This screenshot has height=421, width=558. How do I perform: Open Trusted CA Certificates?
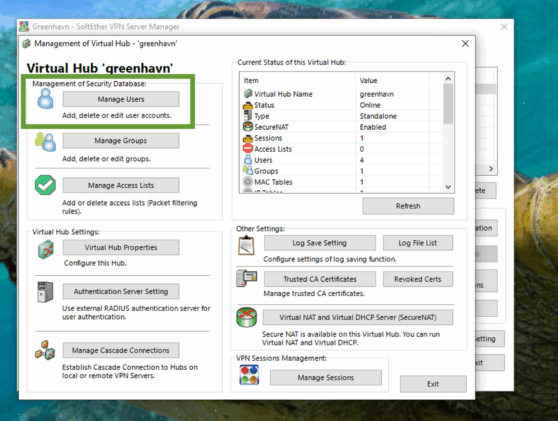click(320, 279)
